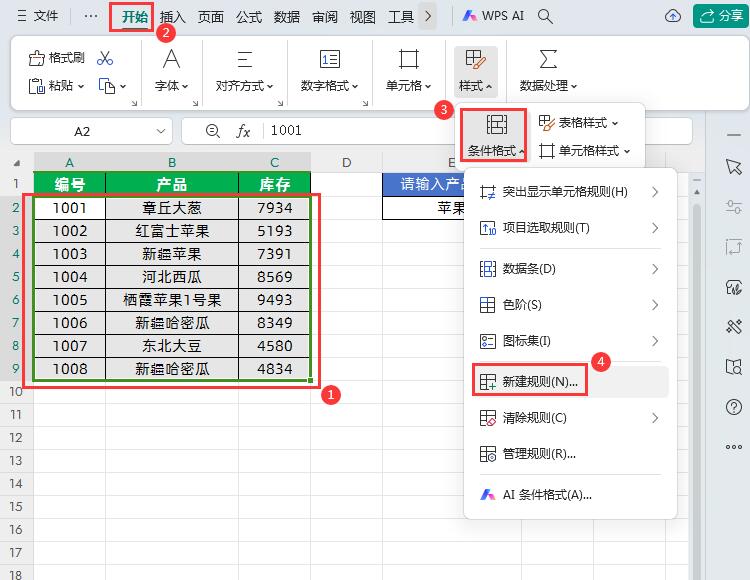Switch to the Formulas (公式) tab
Screen dimensions: 750x580
(x=249, y=17)
